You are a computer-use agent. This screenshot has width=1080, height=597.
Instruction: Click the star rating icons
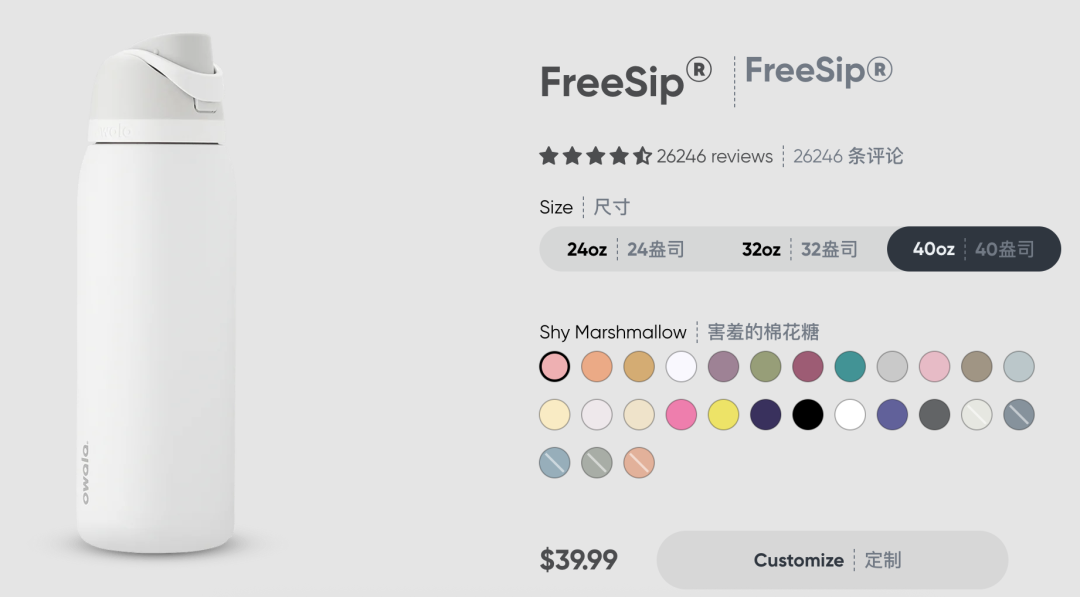coord(595,156)
